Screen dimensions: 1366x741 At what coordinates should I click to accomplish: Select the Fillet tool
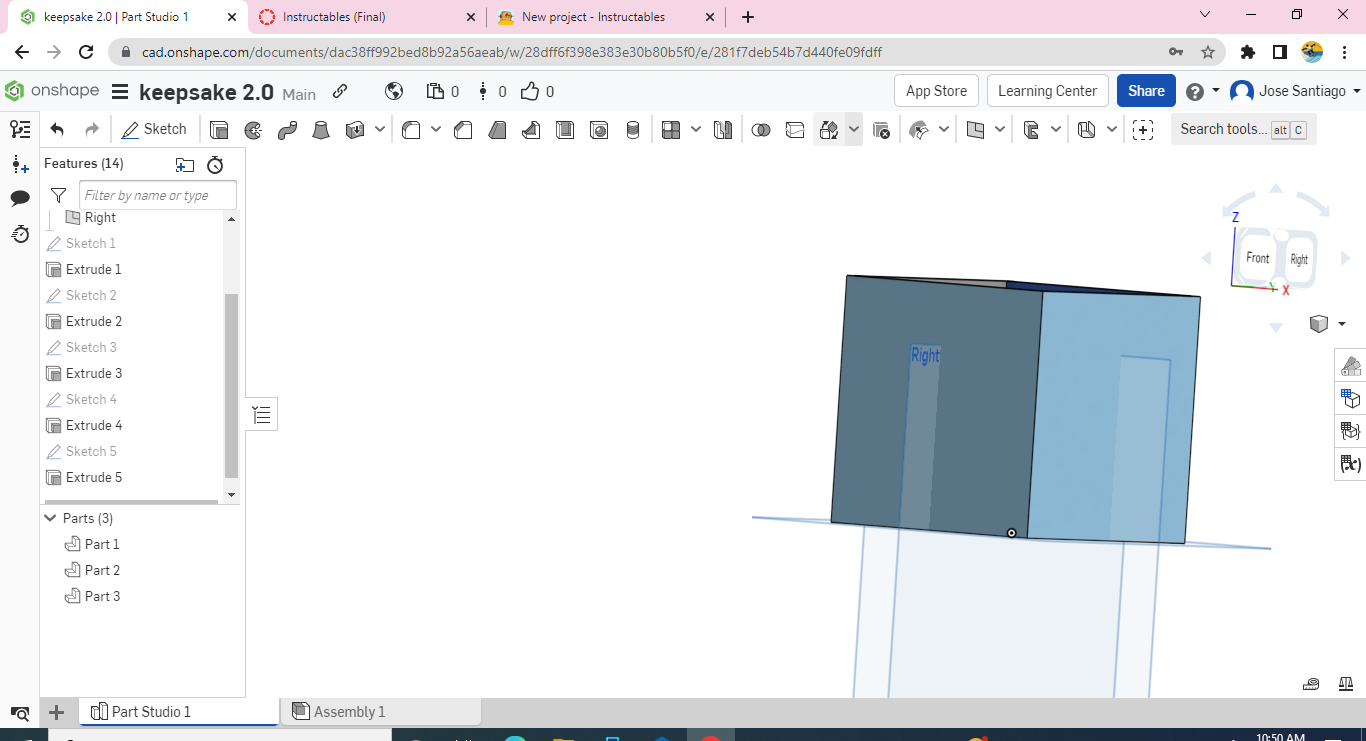(411, 130)
